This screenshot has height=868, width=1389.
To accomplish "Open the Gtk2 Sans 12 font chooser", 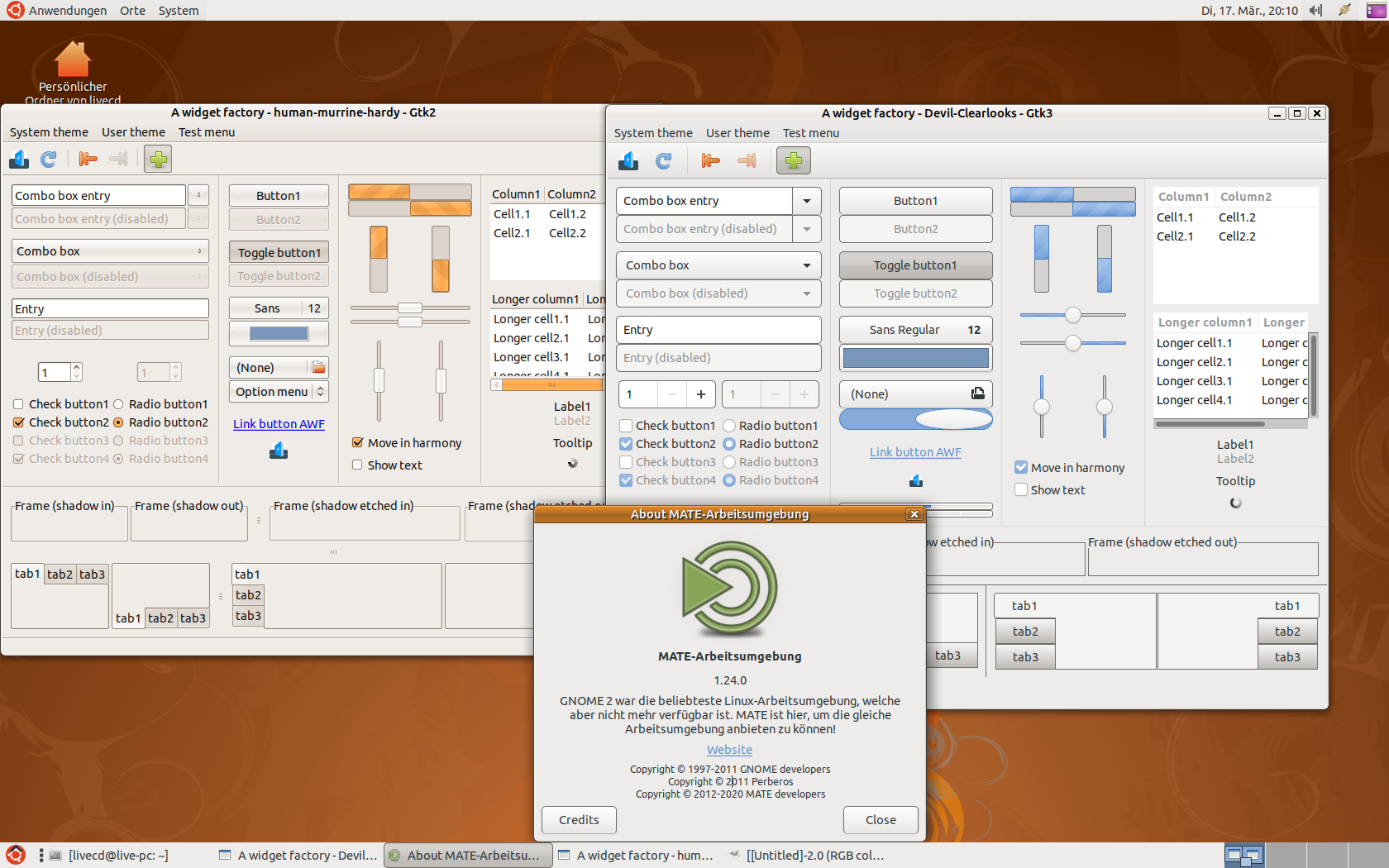I will click(x=279, y=308).
